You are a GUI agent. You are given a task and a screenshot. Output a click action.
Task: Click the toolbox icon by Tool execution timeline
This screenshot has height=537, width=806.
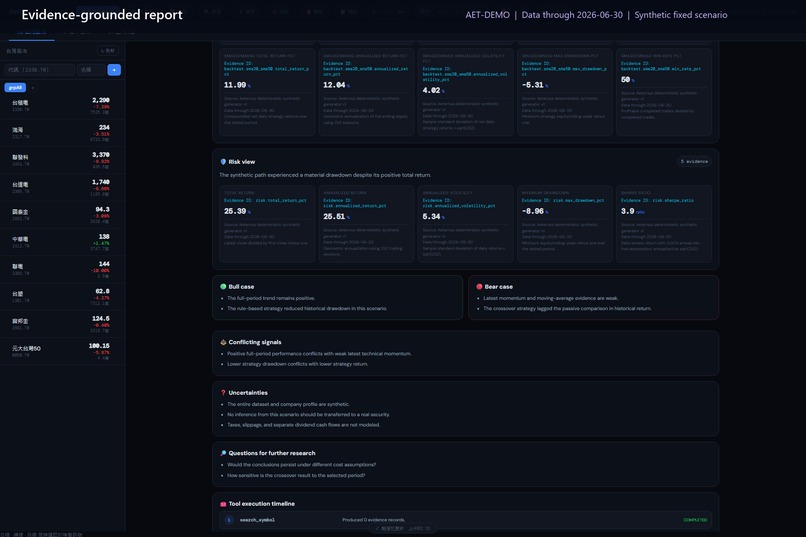(223, 504)
